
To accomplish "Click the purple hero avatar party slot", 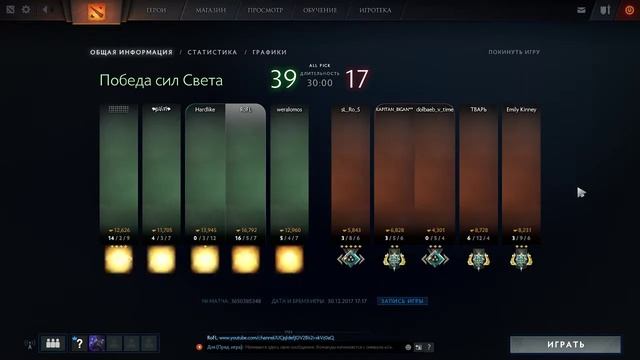I will click(97, 343).
